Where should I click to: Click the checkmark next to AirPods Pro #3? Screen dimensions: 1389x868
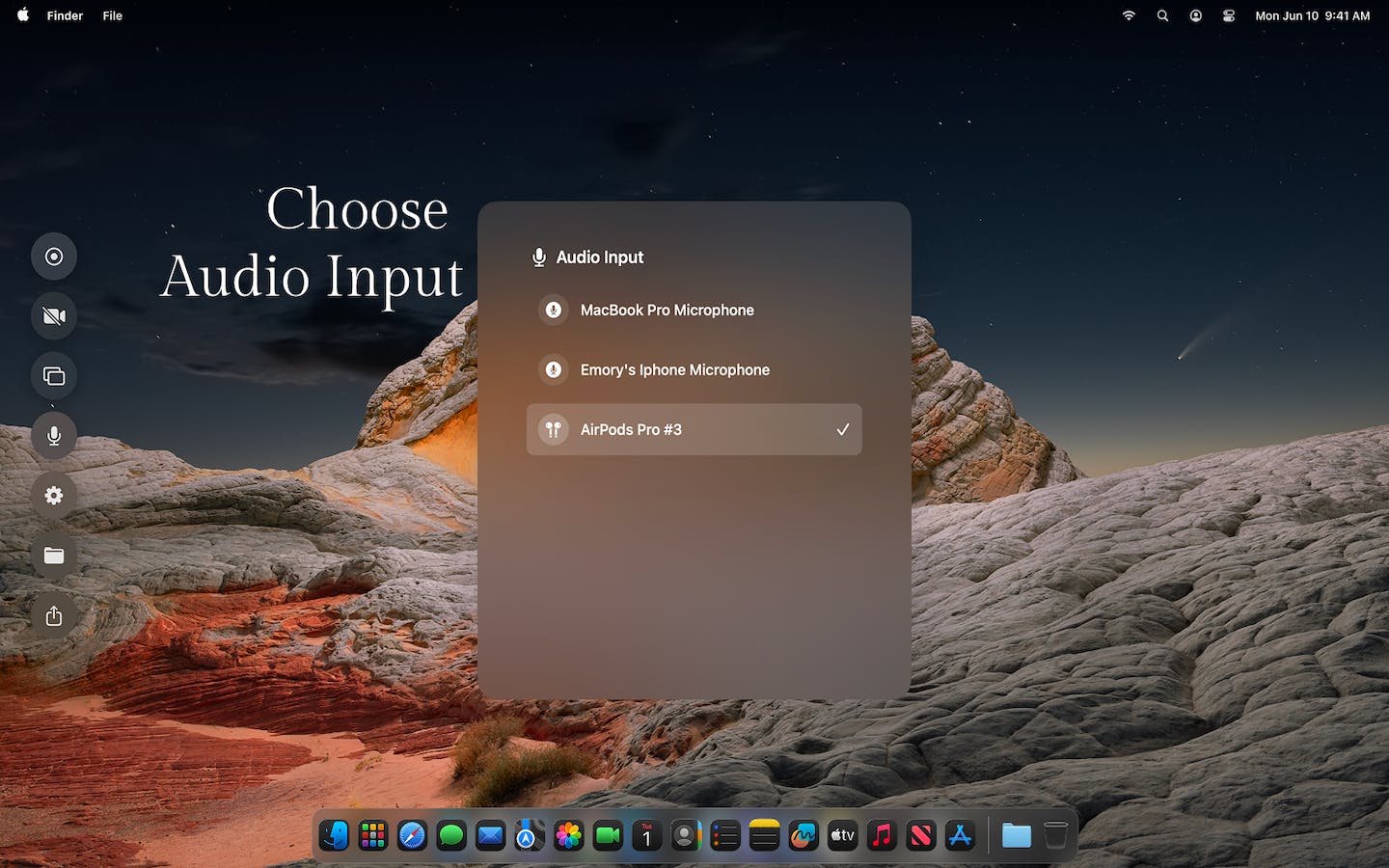click(x=842, y=429)
